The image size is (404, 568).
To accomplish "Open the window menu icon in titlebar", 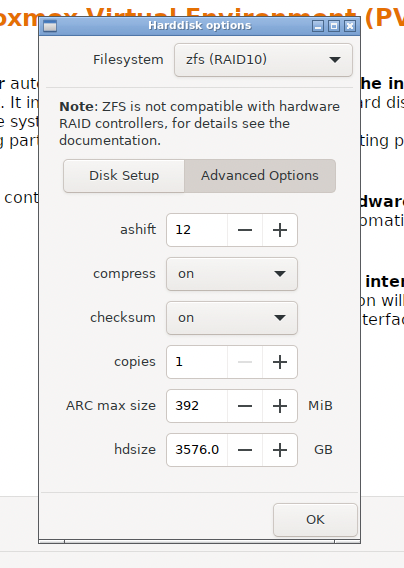I will coord(50,26).
